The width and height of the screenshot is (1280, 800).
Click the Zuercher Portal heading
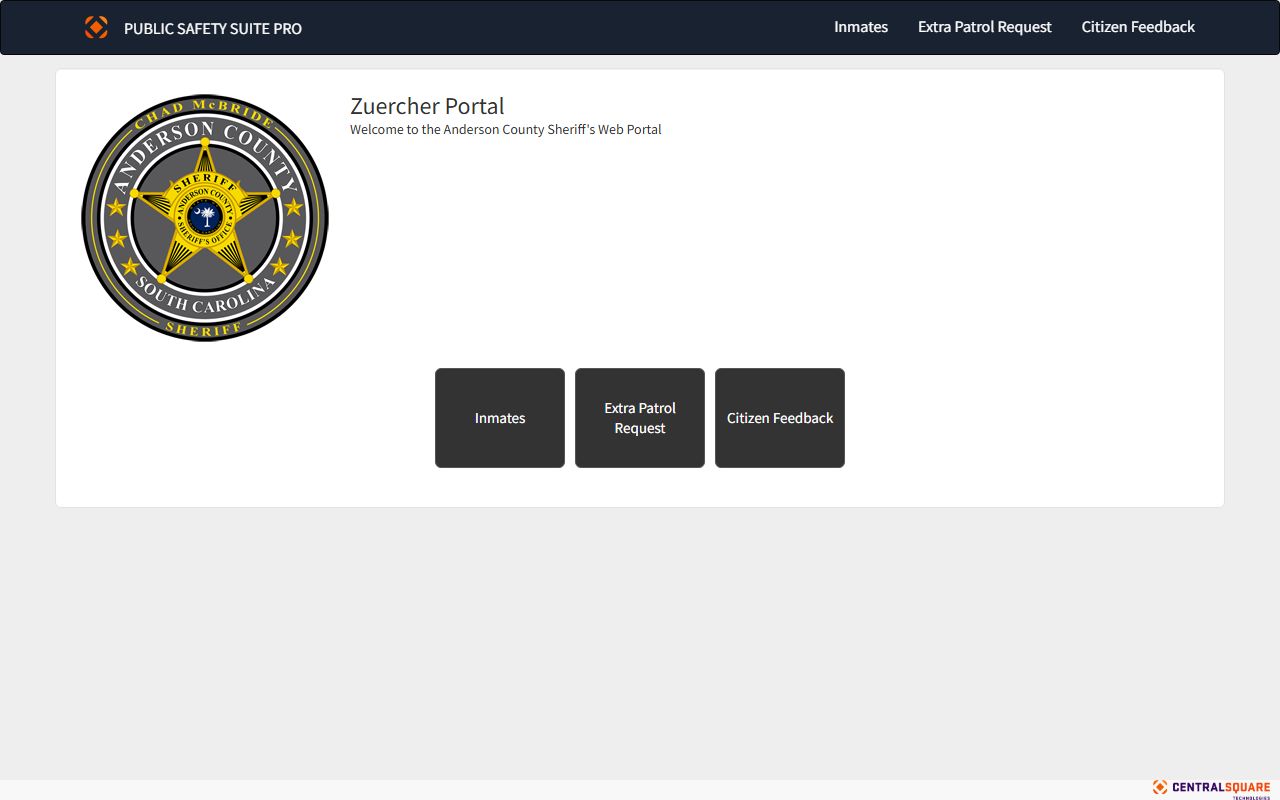(x=427, y=106)
